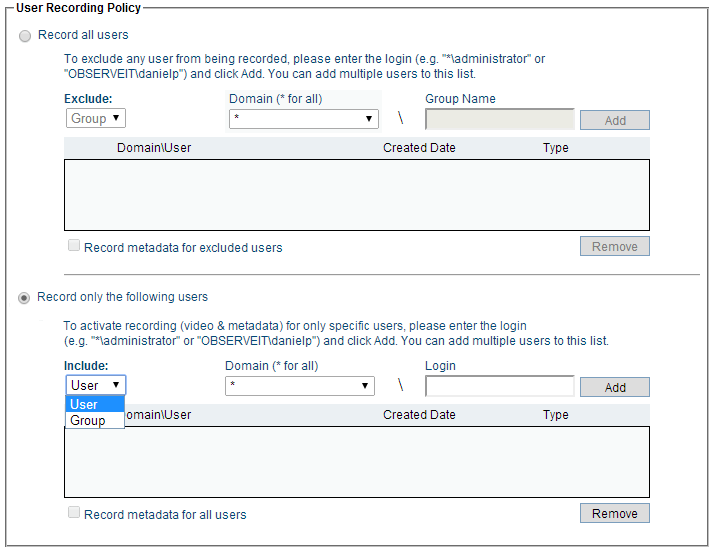This screenshot has height=549, width=710.
Task: Expand the Domain dropdown in Include section
Action: 300,386
